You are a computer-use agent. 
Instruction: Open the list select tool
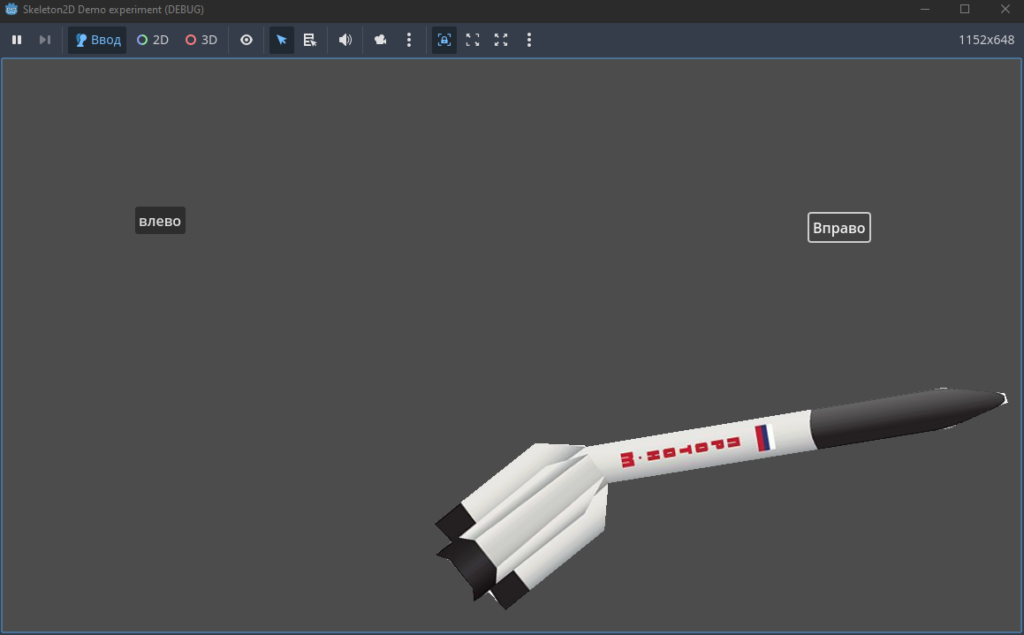pyautogui.click(x=310, y=40)
